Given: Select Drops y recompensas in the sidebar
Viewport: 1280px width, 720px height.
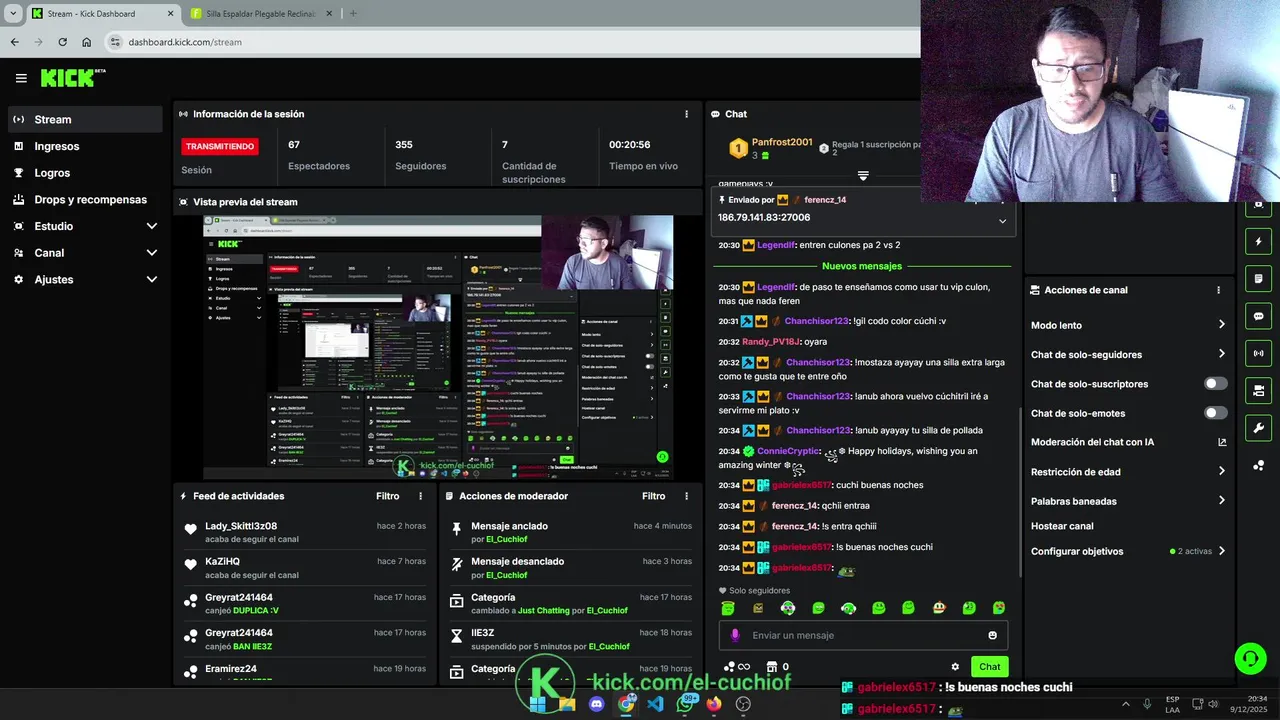Looking at the screenshot, I should coord(85,199).
